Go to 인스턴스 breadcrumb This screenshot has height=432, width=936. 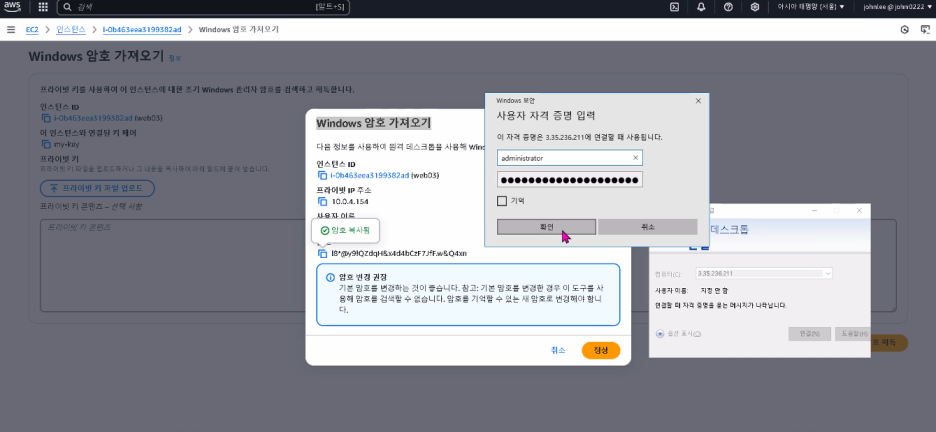(71, 29)
